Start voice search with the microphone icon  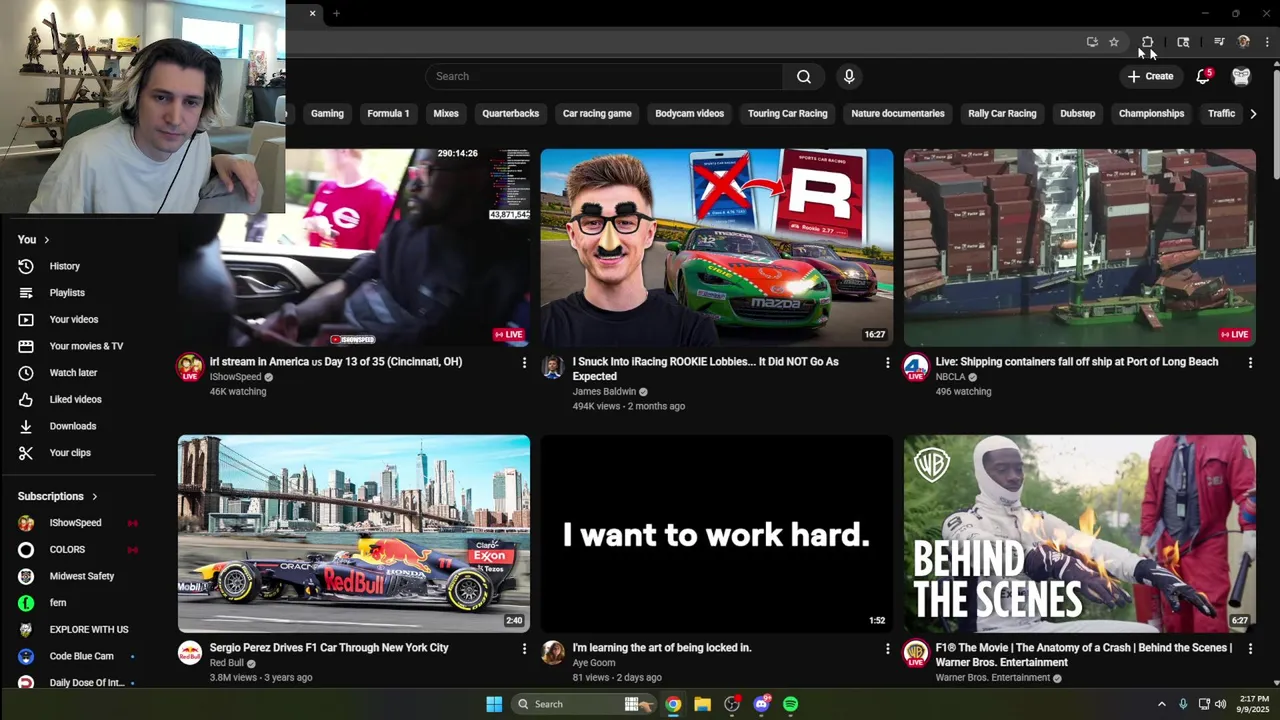tap(849, 76)
